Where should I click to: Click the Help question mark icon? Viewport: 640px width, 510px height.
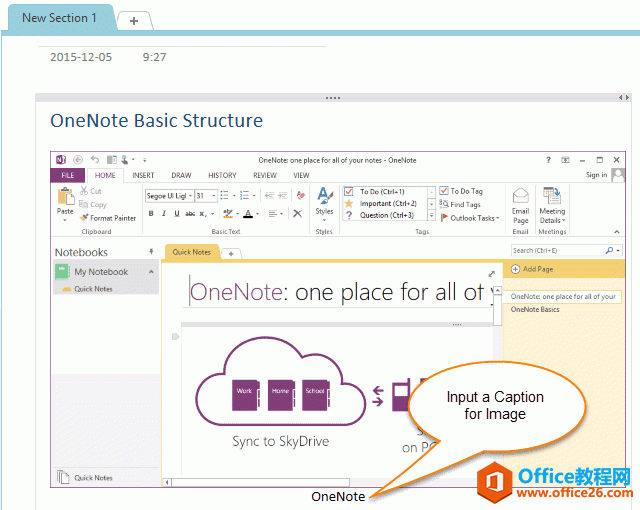coord(548,160)
